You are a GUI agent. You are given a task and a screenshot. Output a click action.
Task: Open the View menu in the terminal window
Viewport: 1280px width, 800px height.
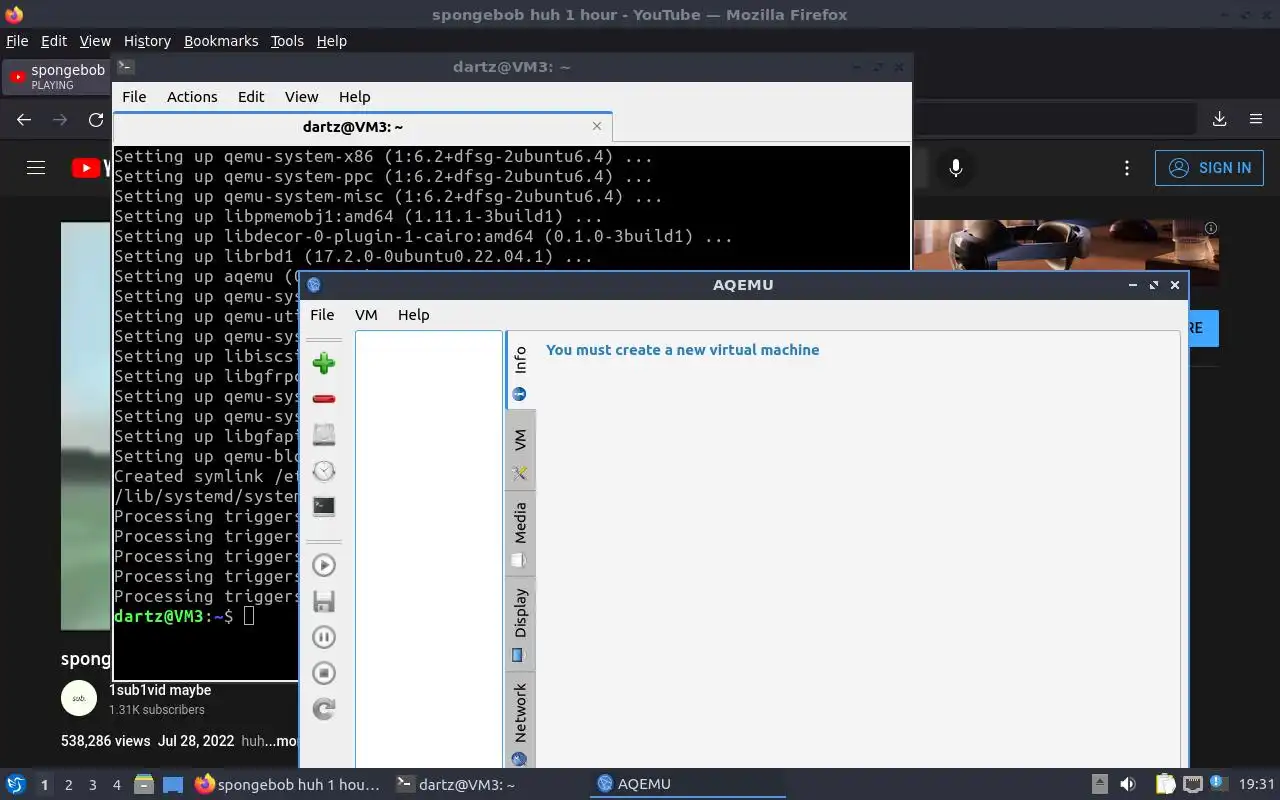tap(301, 97)
